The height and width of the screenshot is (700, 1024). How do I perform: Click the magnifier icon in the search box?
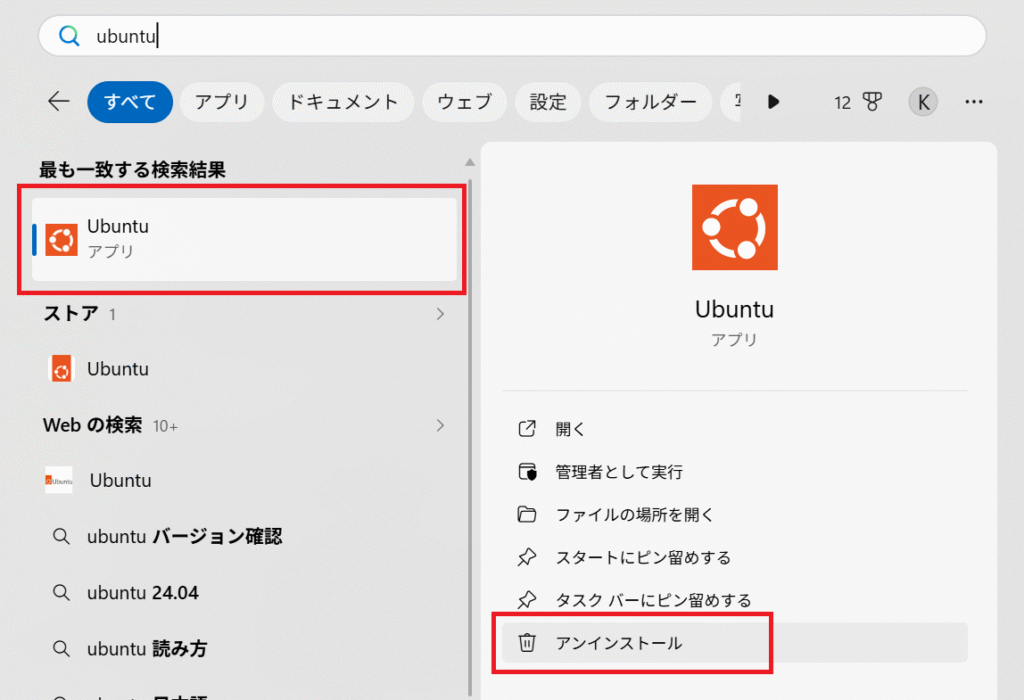[68, 35]
